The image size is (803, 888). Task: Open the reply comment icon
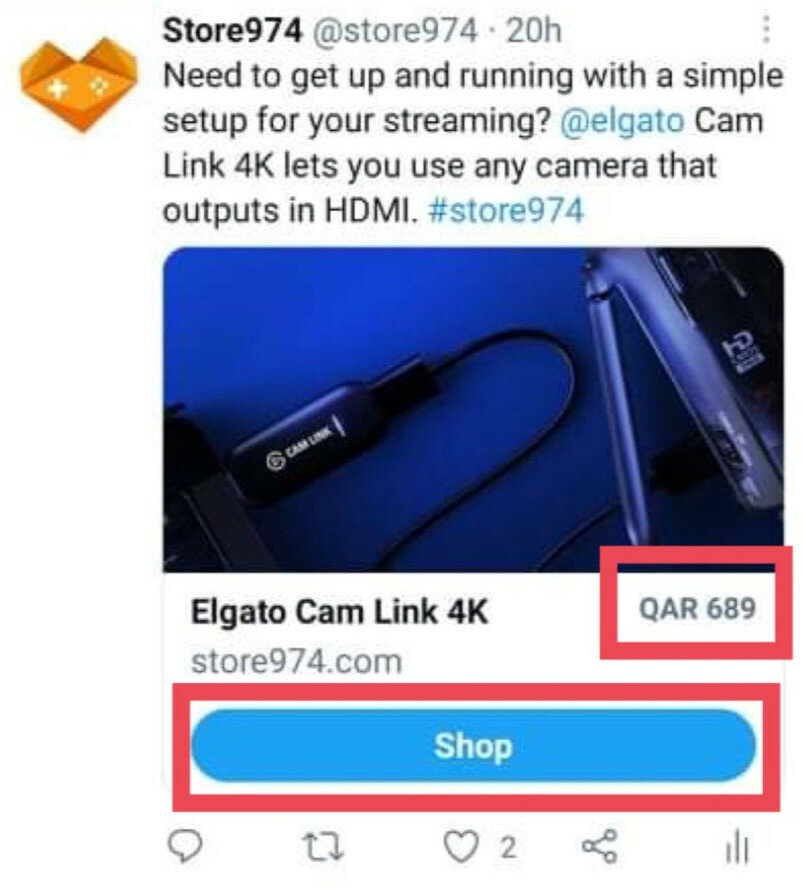click(185, 846)
